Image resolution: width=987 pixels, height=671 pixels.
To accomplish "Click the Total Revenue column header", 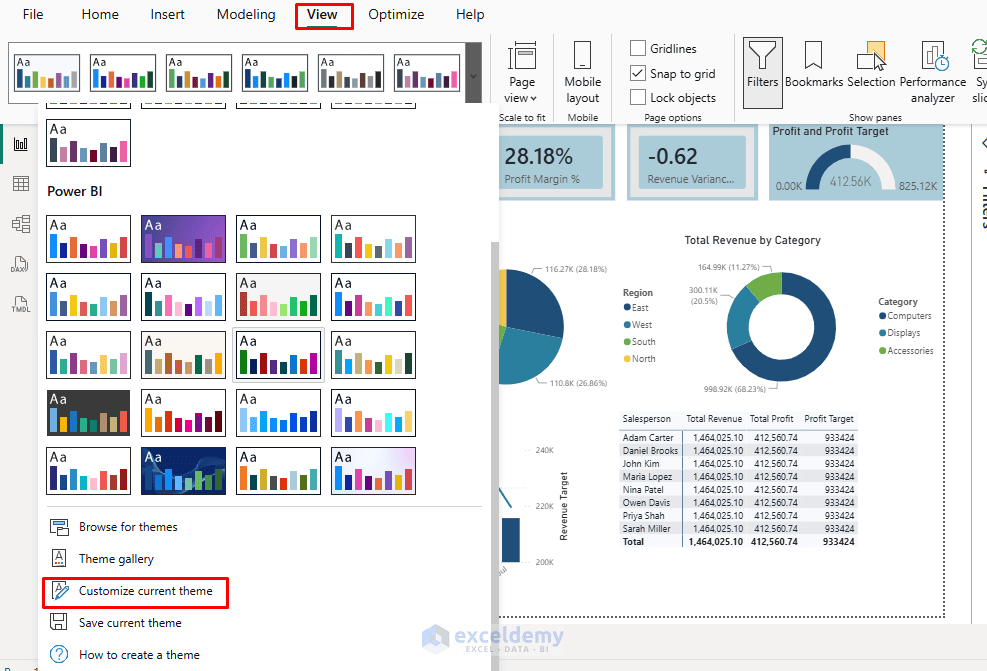I will 714,419.
